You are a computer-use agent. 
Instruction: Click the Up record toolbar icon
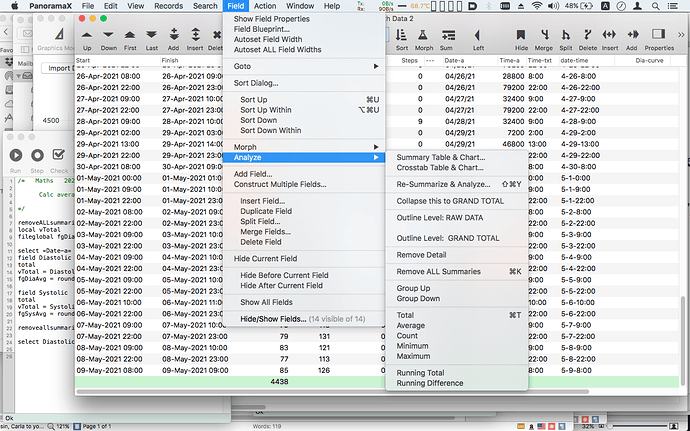87,35
